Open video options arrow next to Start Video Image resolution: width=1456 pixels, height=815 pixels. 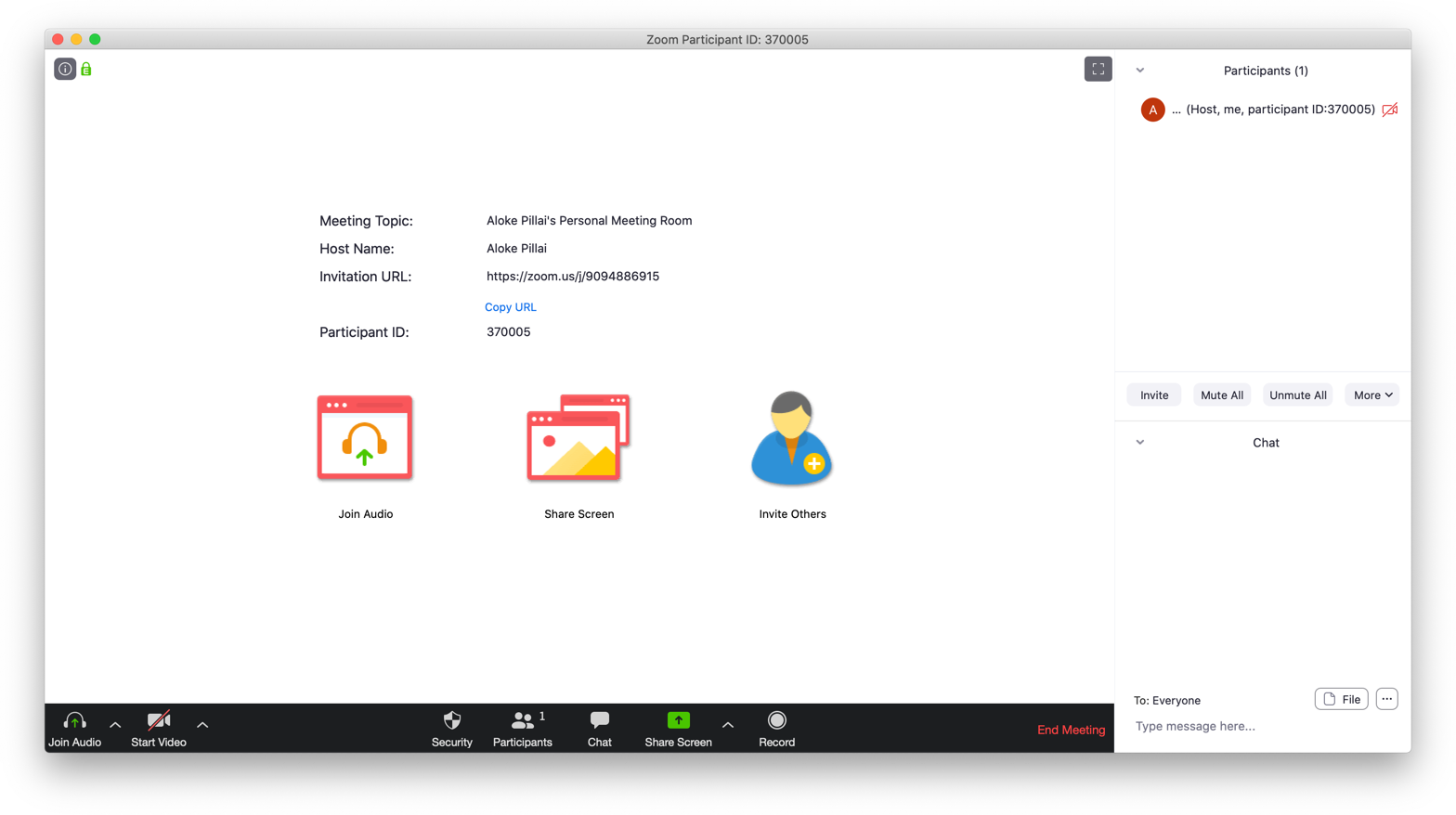click(x=202, y=725)
